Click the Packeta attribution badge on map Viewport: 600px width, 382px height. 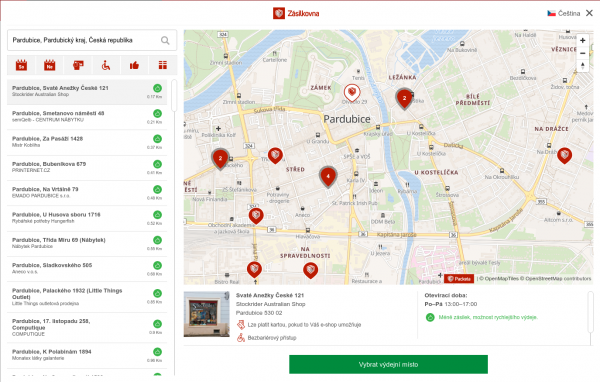pyautogui.click(x=459, y=279)
